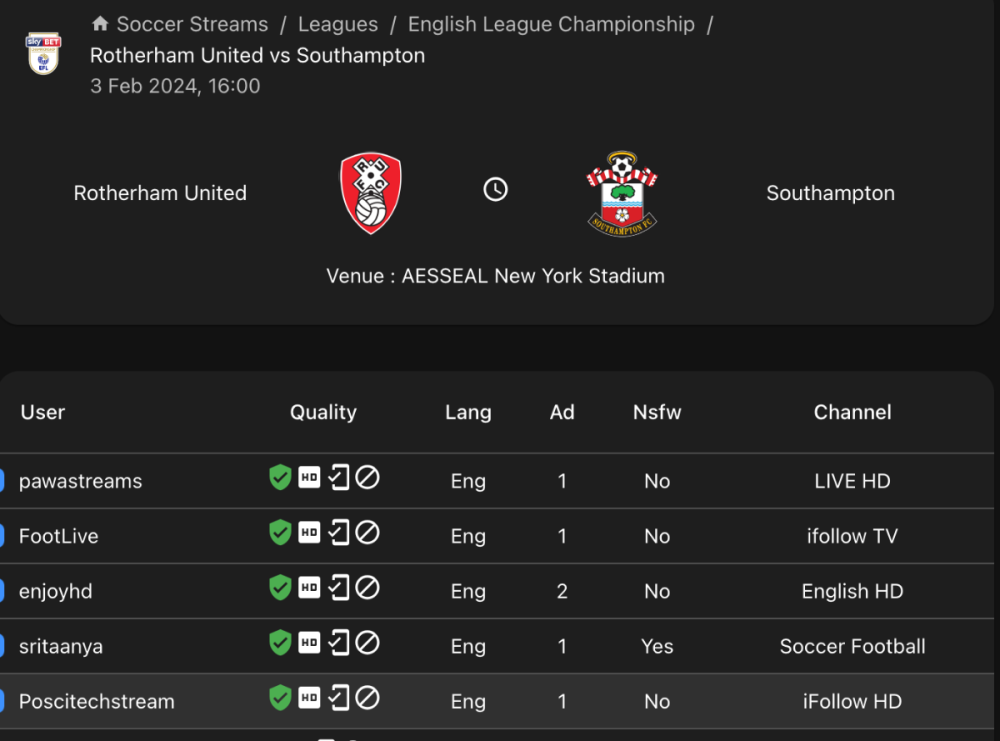Click the blocked circle icon for sritaanya

click(x=368, y=644)
